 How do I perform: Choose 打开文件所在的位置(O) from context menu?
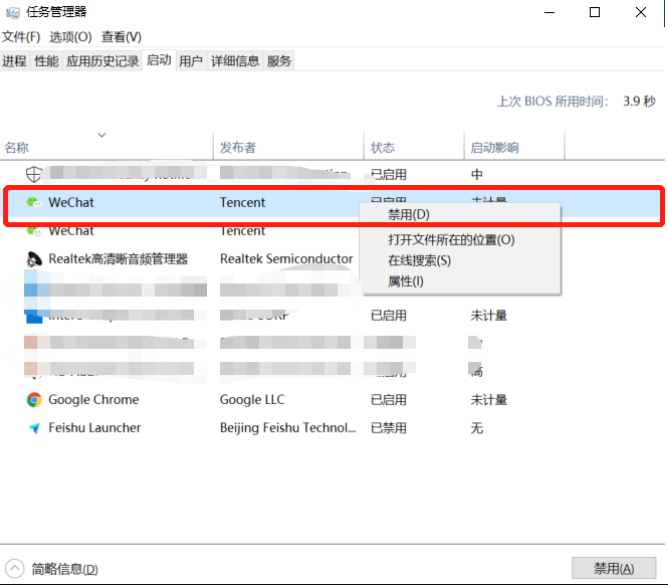451,240
